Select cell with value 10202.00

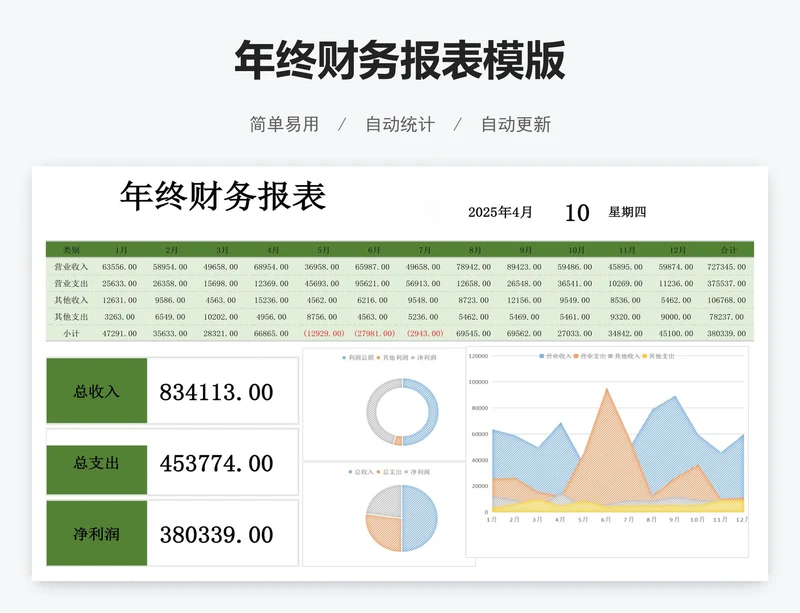(x=220, y=316)
